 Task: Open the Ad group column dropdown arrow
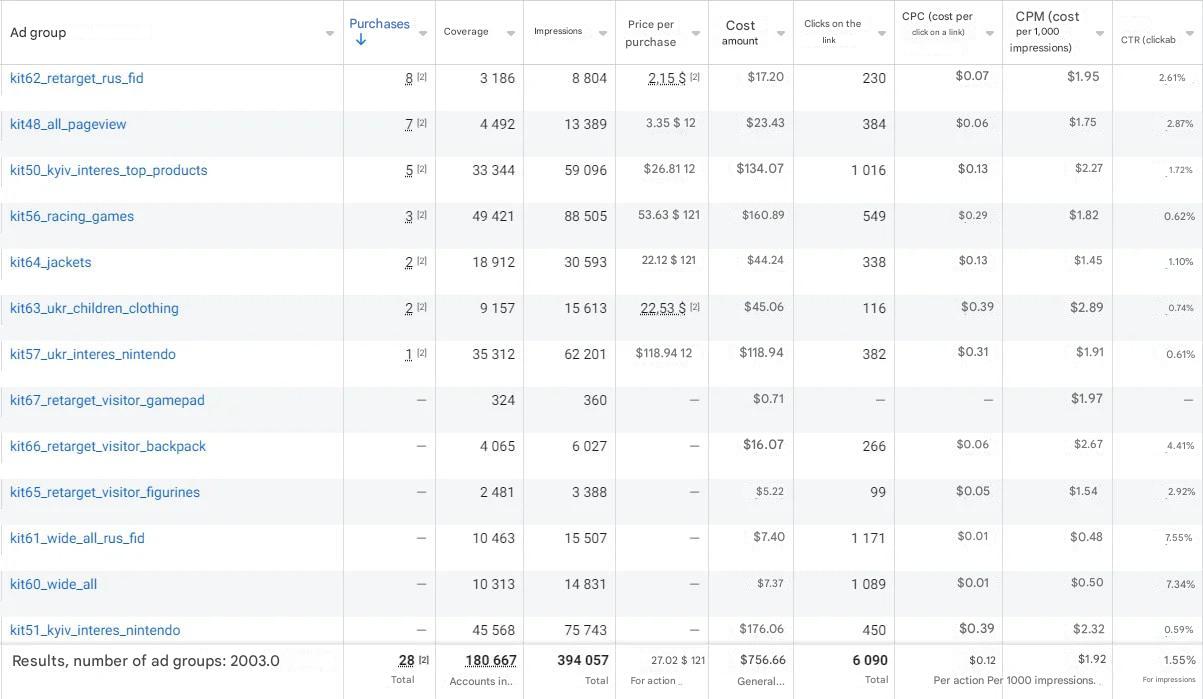click(x=330, y=34)
